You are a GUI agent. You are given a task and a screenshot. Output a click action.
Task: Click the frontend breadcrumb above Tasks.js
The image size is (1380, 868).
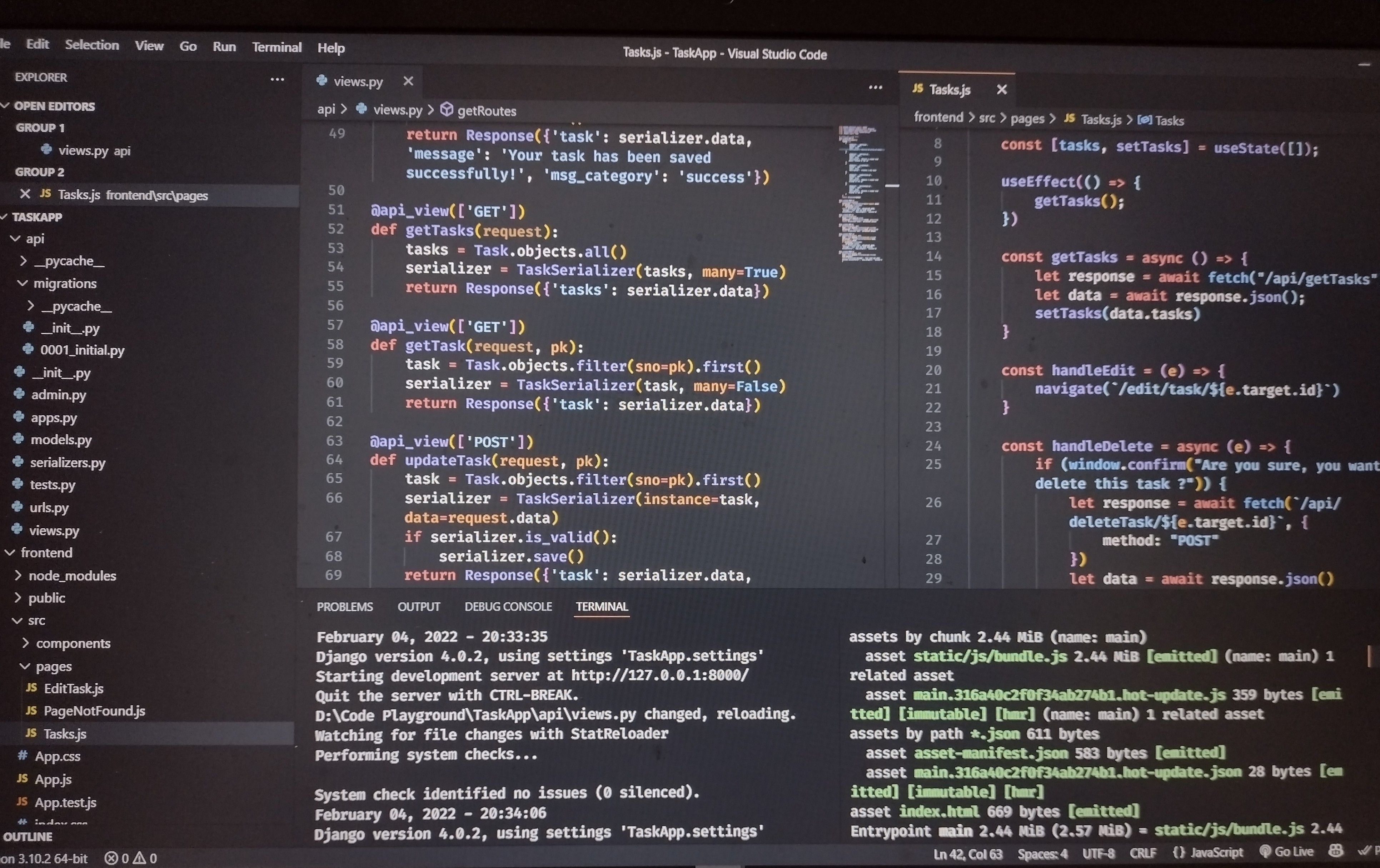(x=938, y=117)
